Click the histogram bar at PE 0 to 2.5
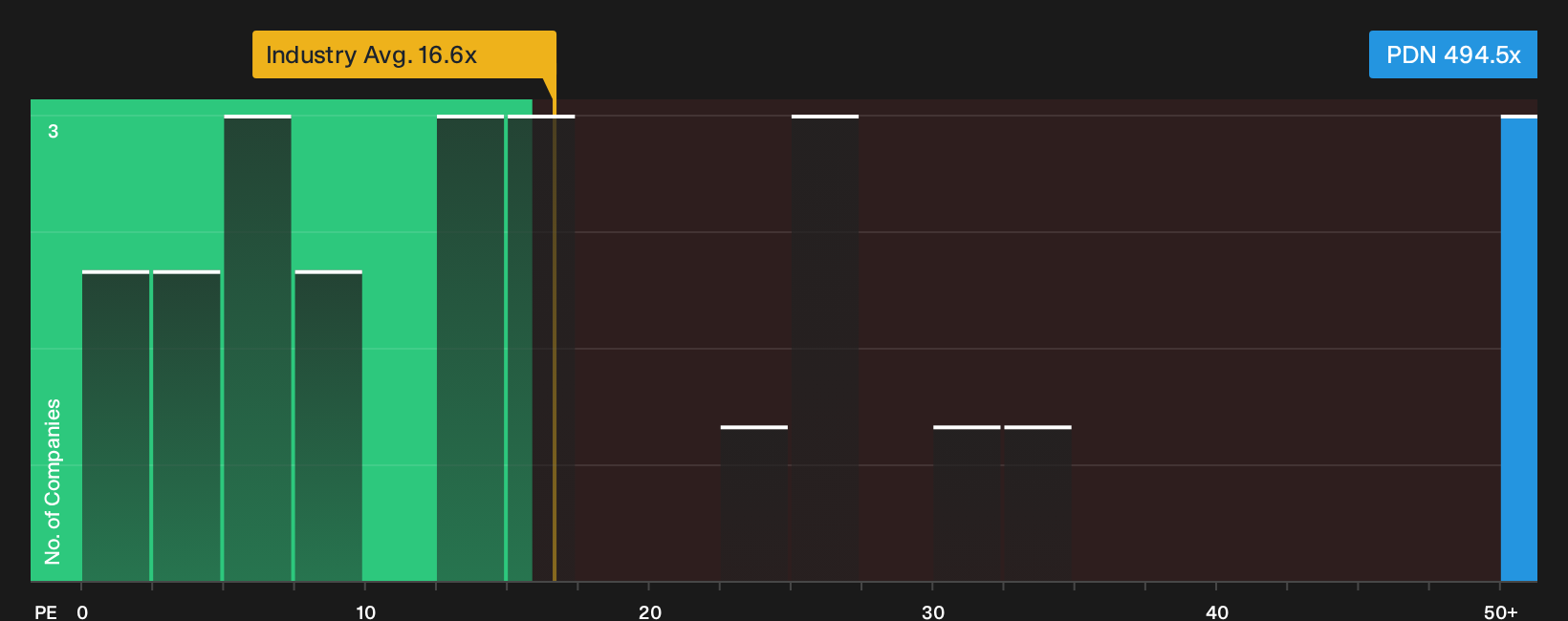 tap(116, 426)
